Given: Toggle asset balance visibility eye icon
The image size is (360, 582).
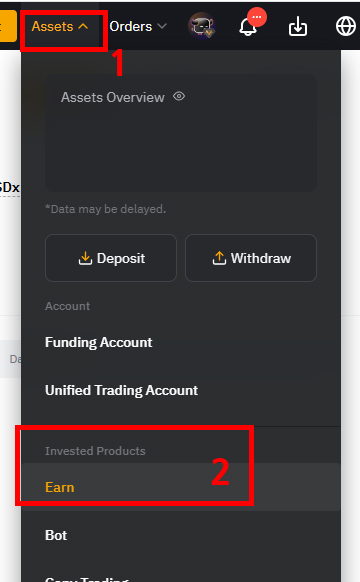Looking at the screenshot, I should pos(179,97).
